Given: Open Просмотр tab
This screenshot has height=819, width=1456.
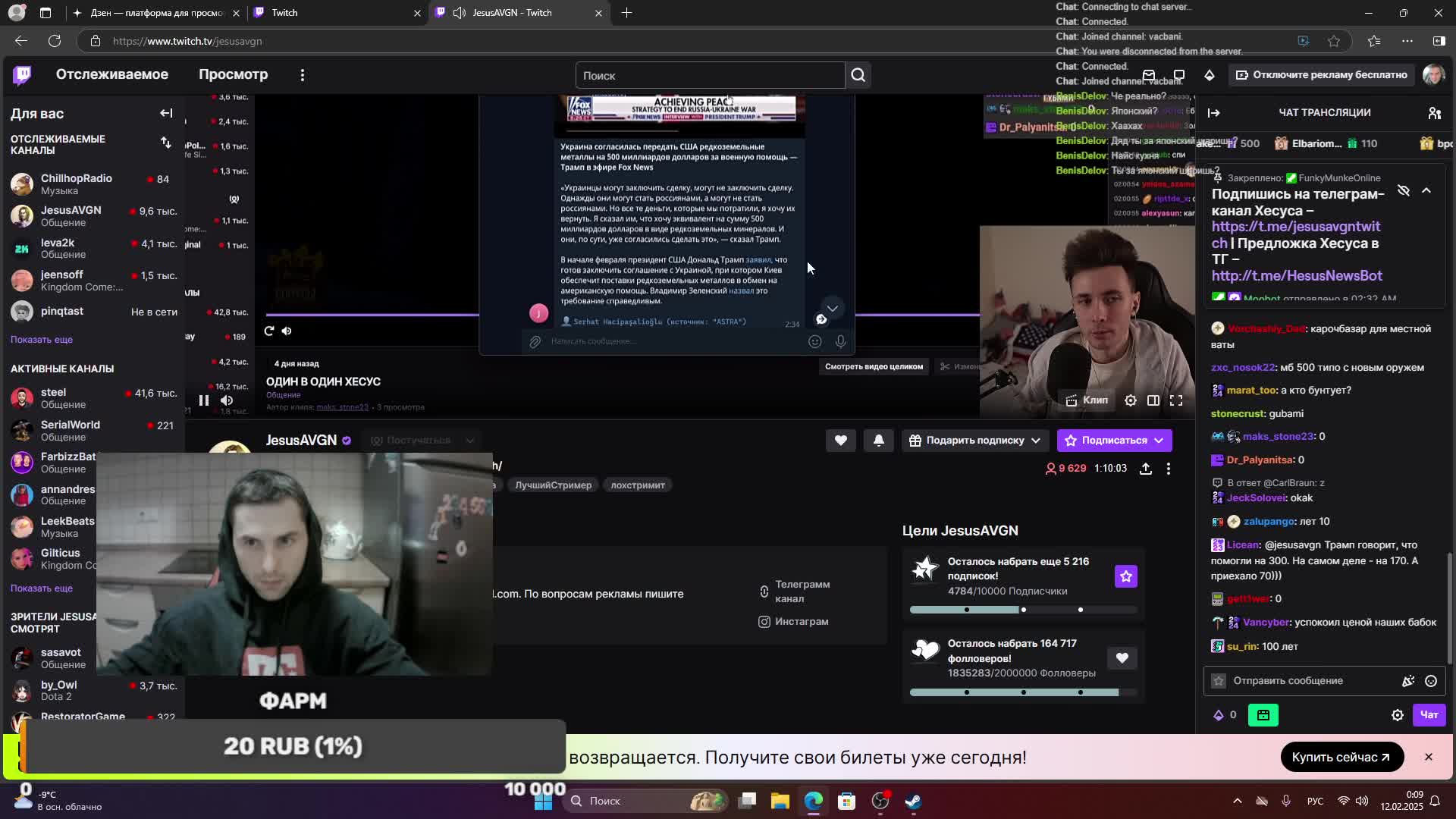Looking at the screenshot, I should point(234,74).
